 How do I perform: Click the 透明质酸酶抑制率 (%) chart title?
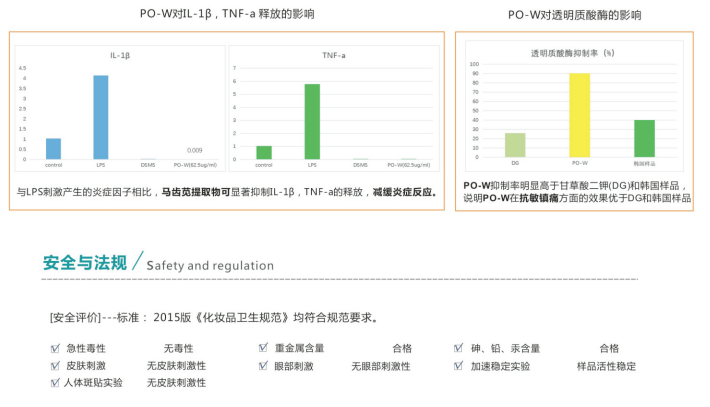pyautogui.click(x=572, y=52)
